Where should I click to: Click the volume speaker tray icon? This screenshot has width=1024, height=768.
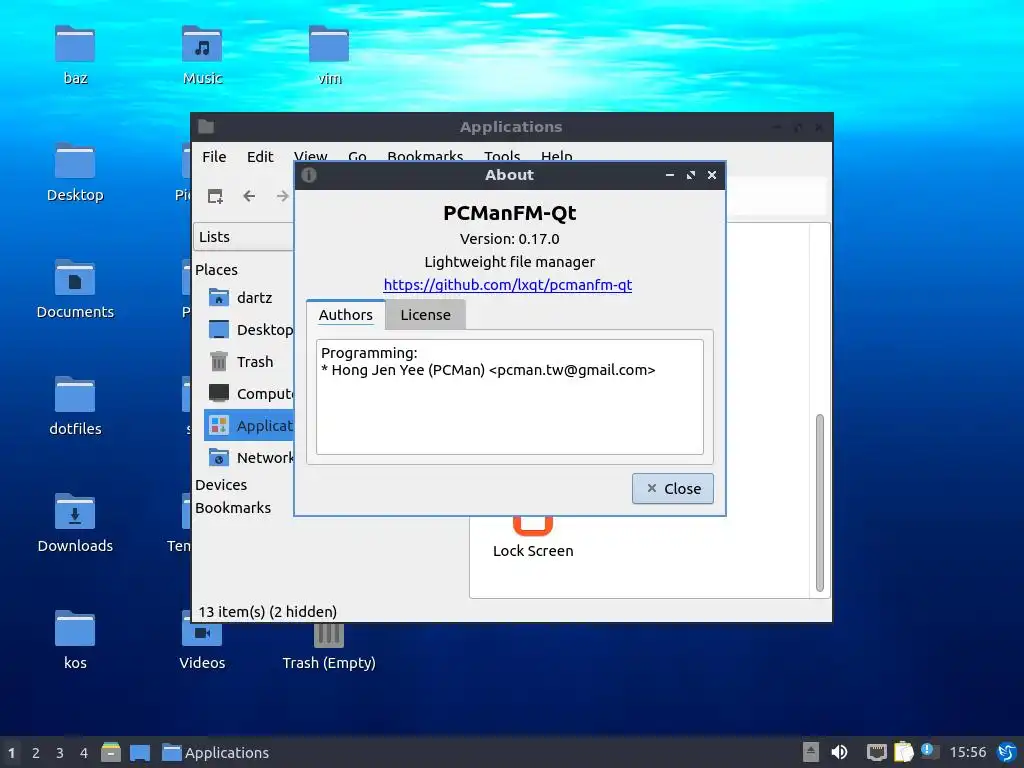[x=839, y=752]
